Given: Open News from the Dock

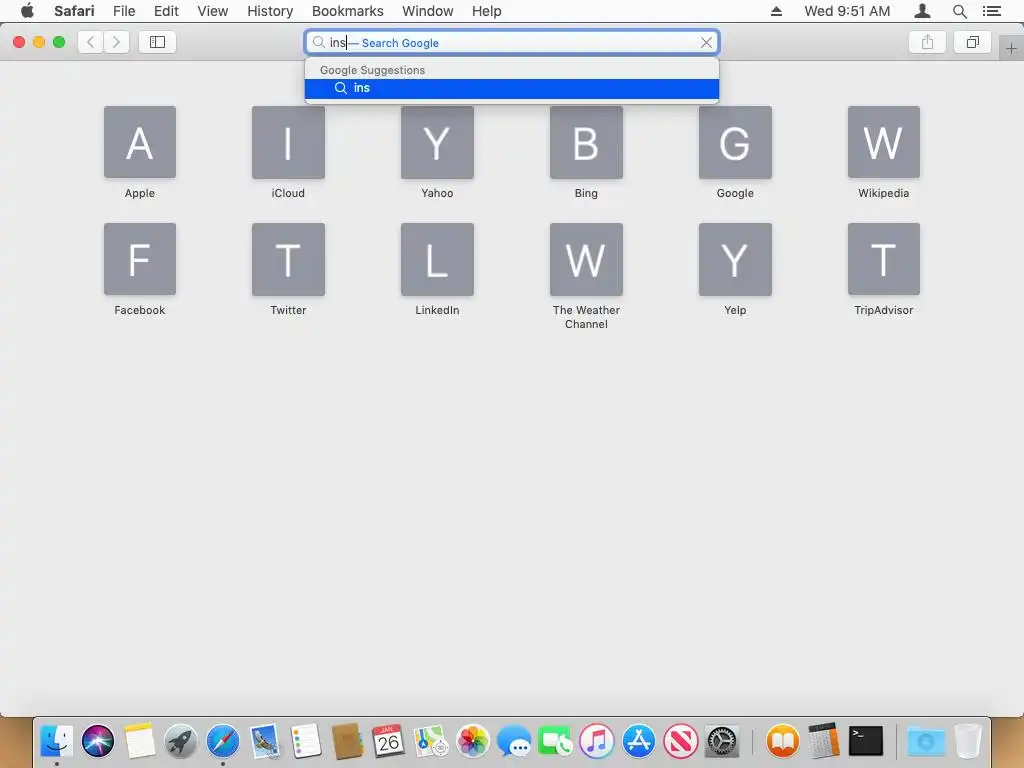Looking at the screenshot, I should (680, 741).
